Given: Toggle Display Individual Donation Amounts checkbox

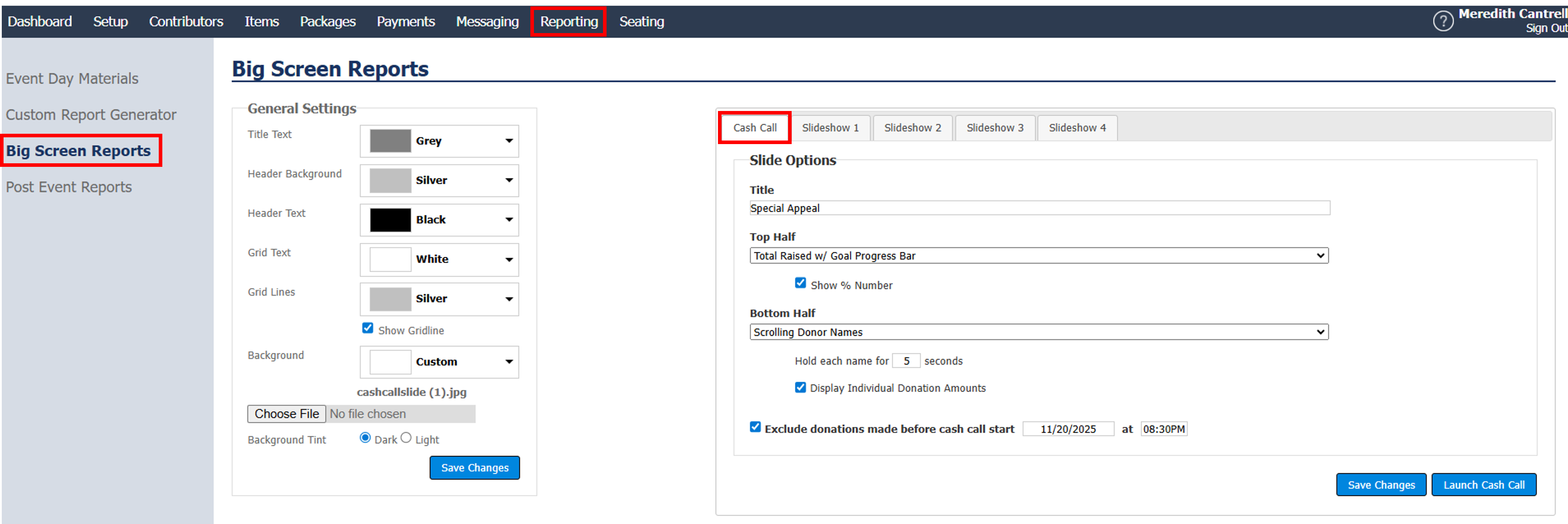Looking at the screenshot, I should [801, 388].
